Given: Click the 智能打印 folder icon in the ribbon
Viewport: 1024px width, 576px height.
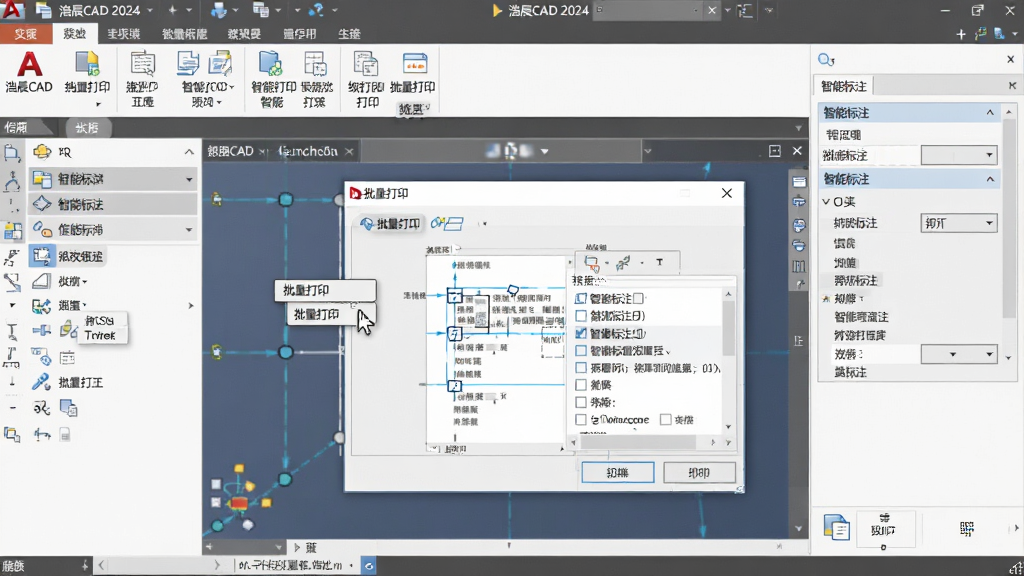Looking at the screenshot, I should [272, 65].
